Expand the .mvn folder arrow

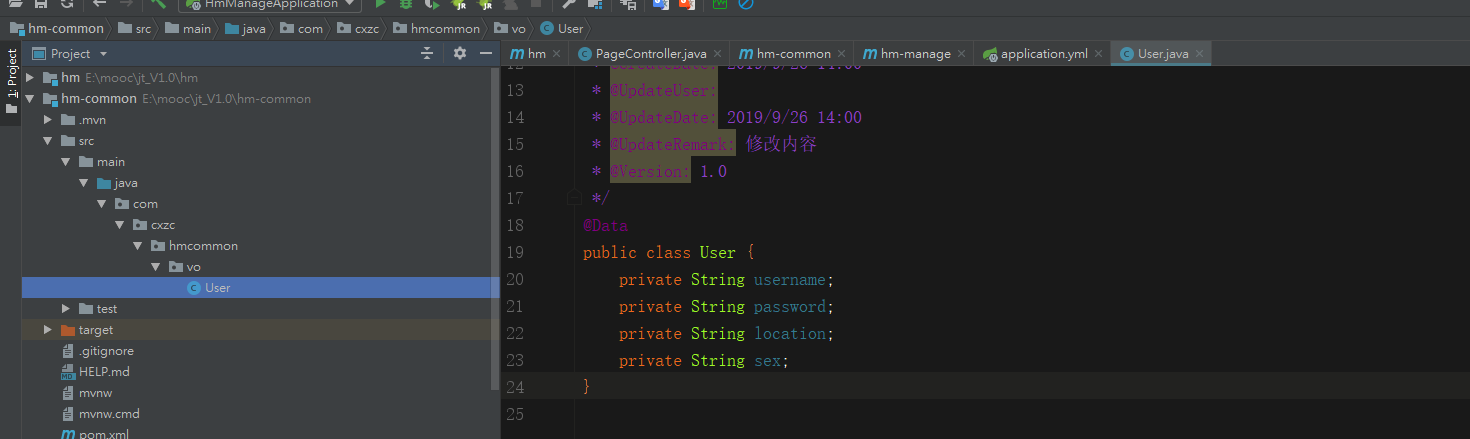47,120
